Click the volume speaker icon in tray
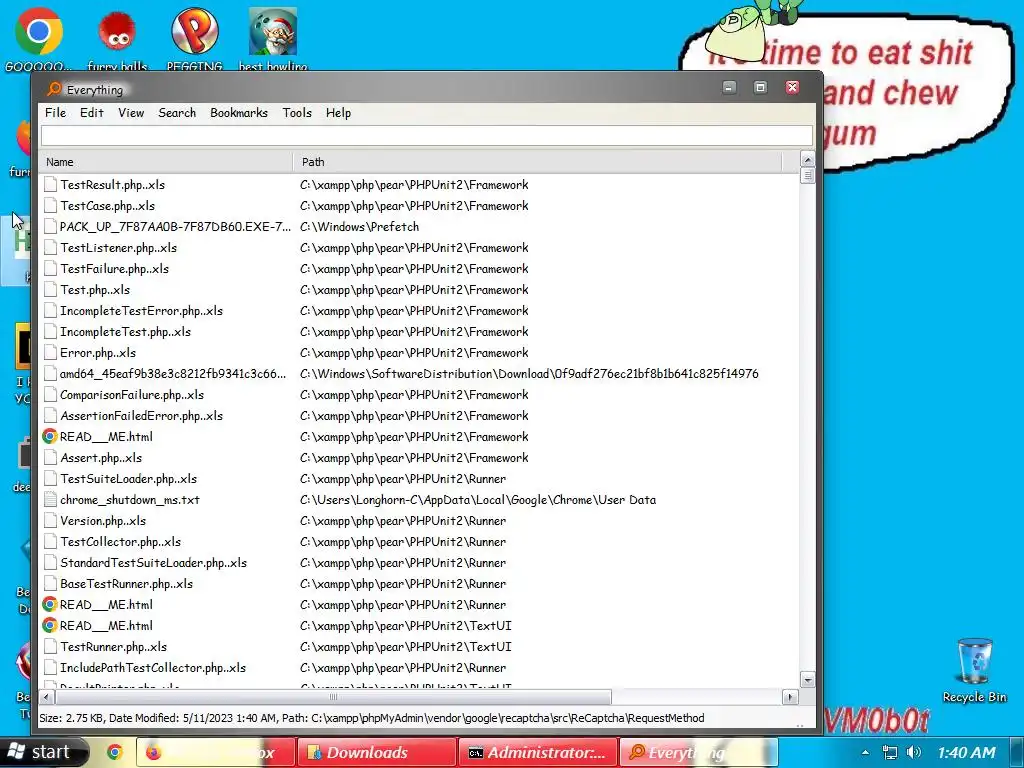 click(x=914, y=752)
